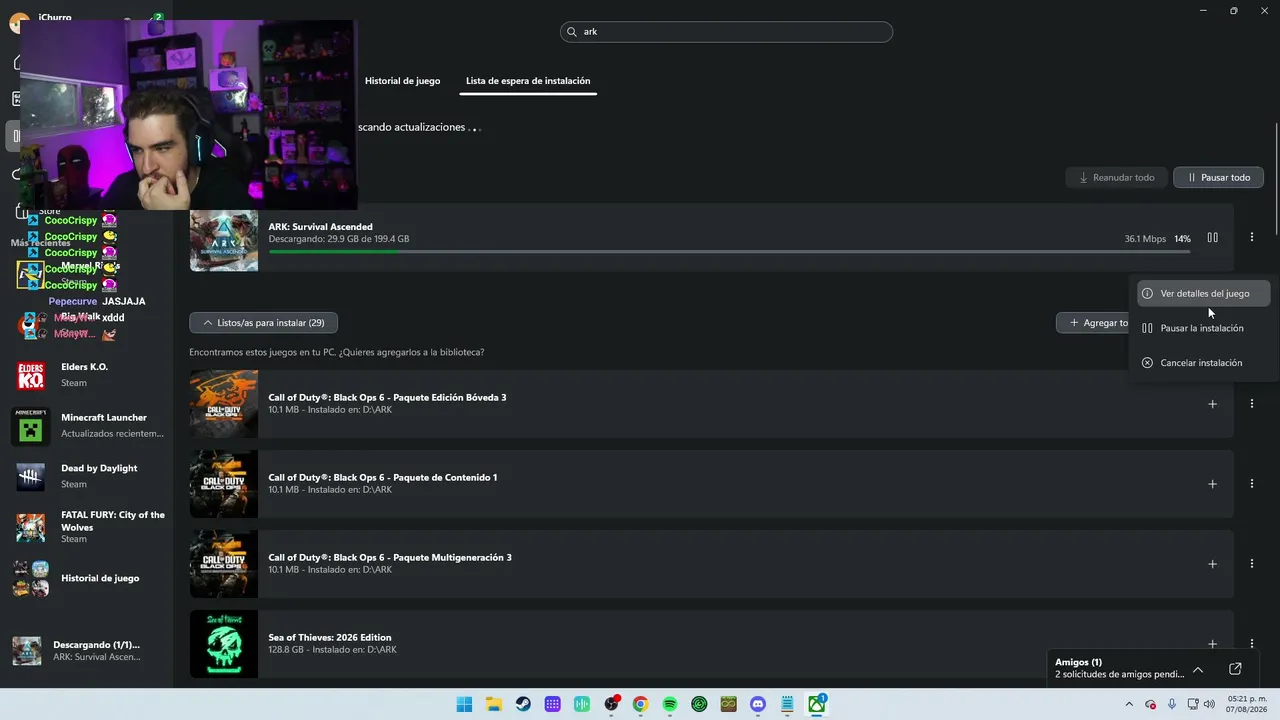Open the sidebar Historial de juego entry
Viewport: 1280px width, 720px height.
click(88, 578)
